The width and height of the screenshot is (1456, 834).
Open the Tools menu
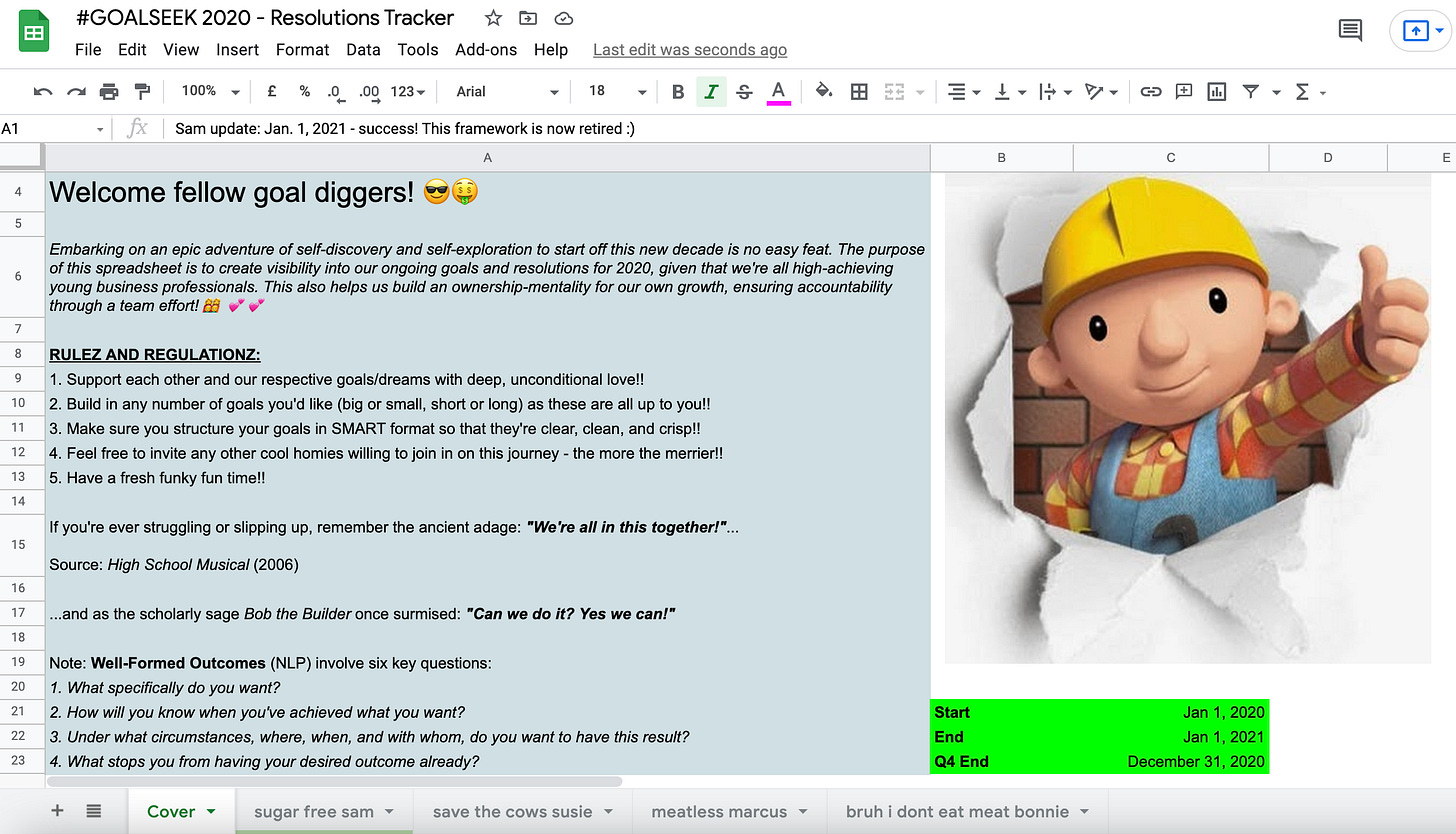pyautogui.click(x=418, y=50)
